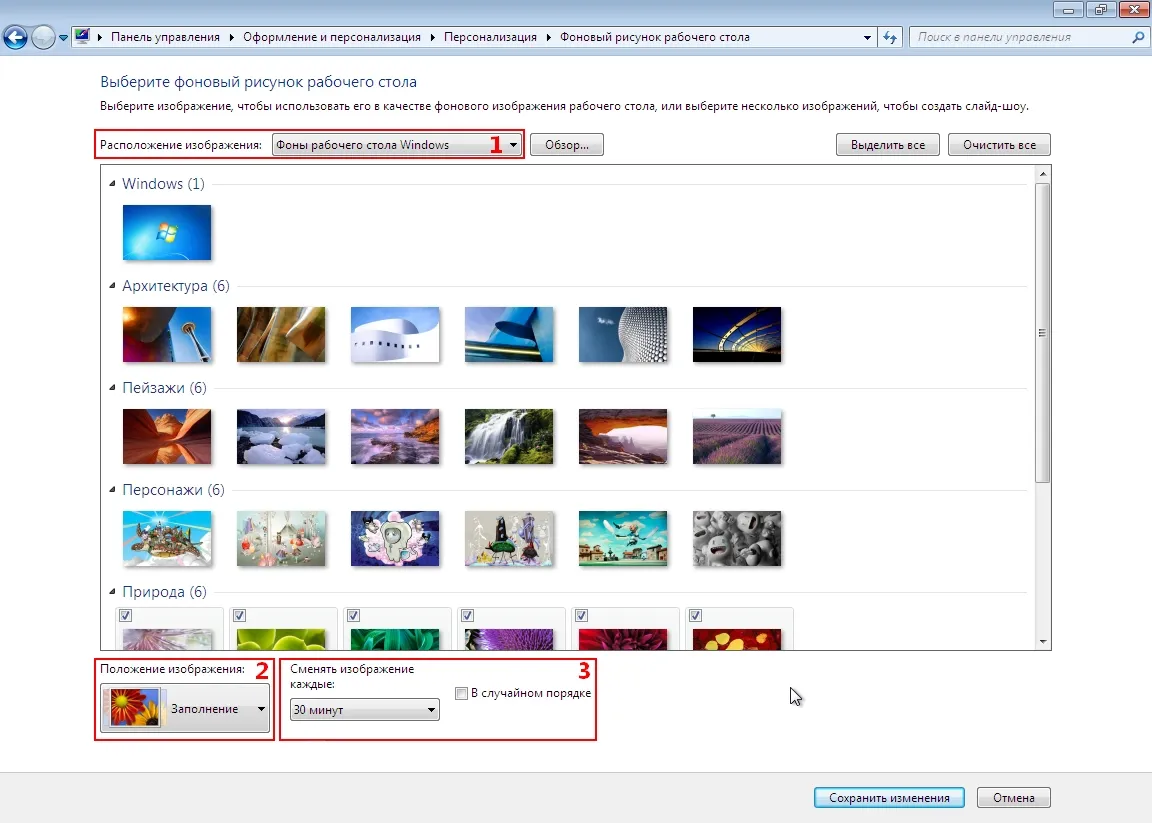Go to Персонализация breadcrumb
This screenshot has height=823, width=1152.
pos(490,37)
